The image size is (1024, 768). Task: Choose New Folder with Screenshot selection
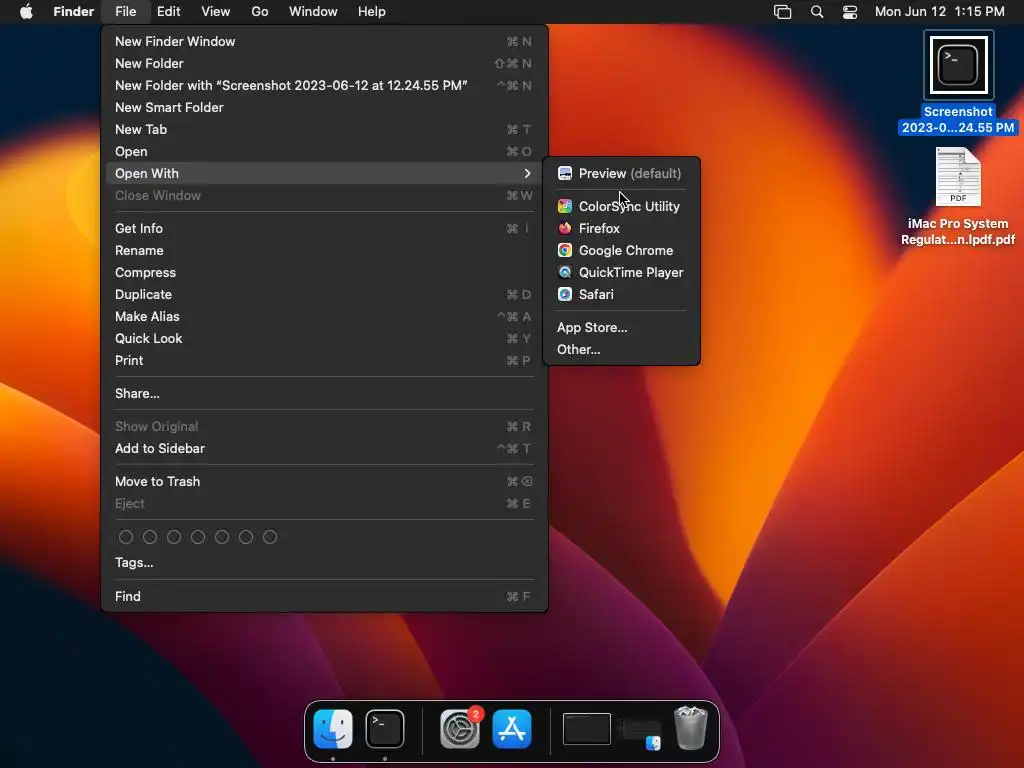point(324,86)
